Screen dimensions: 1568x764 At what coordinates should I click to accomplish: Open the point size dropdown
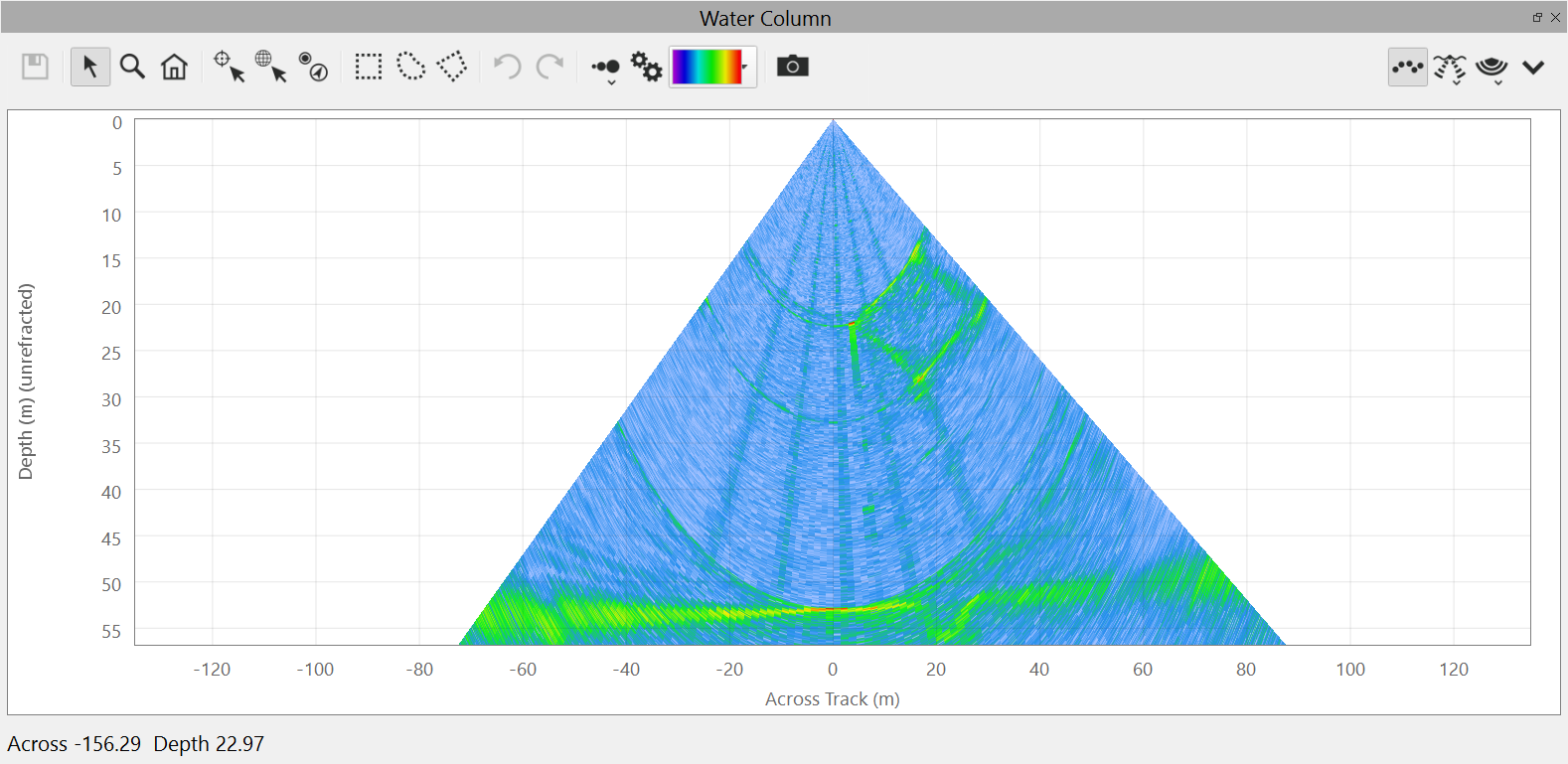[605, 69]
